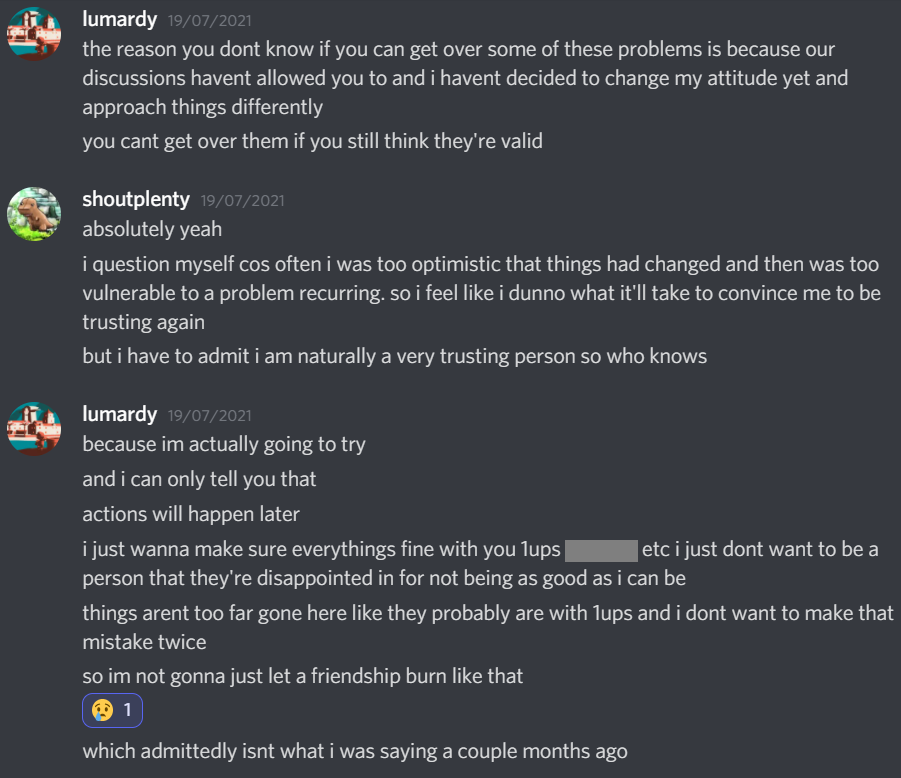Select the 'not gonna just let a friendship burn' message
This screenshot has width=901, height=778.
(x=303, y=676)
